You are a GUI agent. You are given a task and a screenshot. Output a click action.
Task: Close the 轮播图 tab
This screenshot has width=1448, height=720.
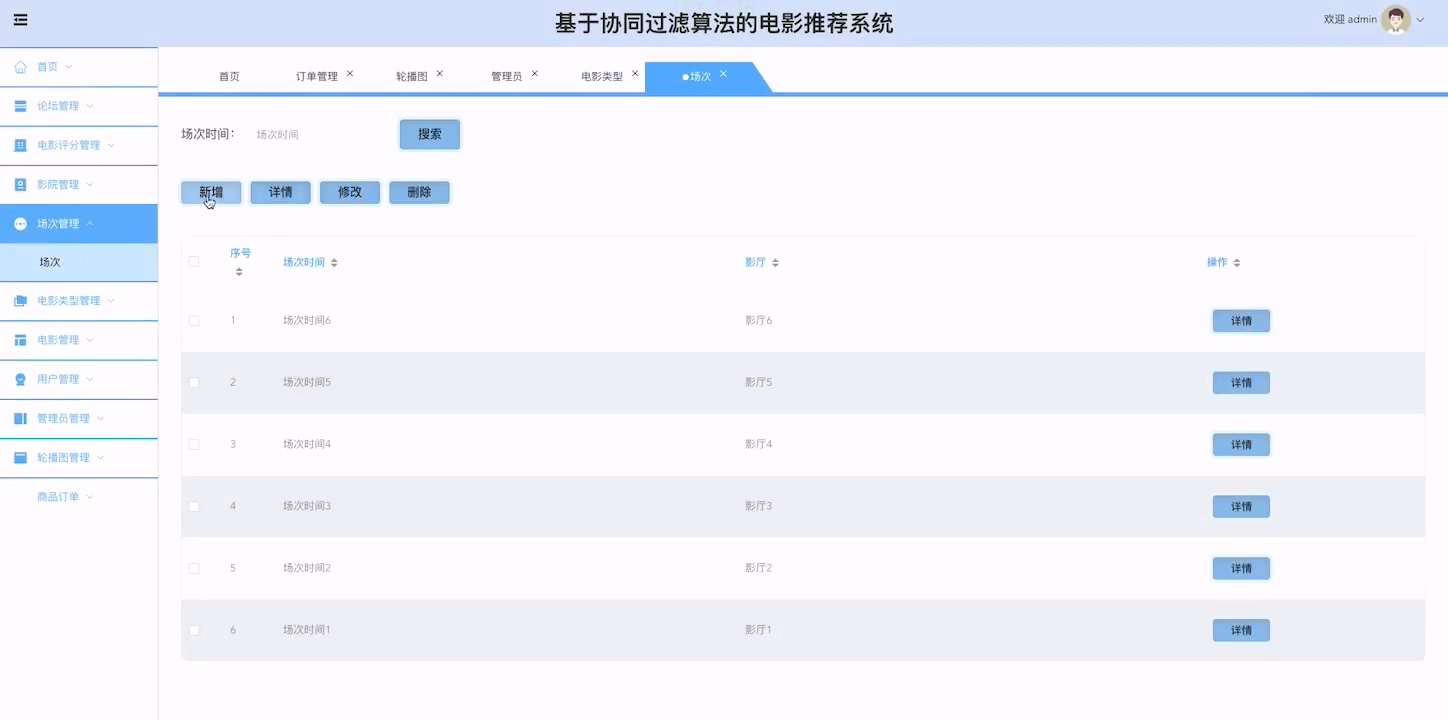pos(440,73)
